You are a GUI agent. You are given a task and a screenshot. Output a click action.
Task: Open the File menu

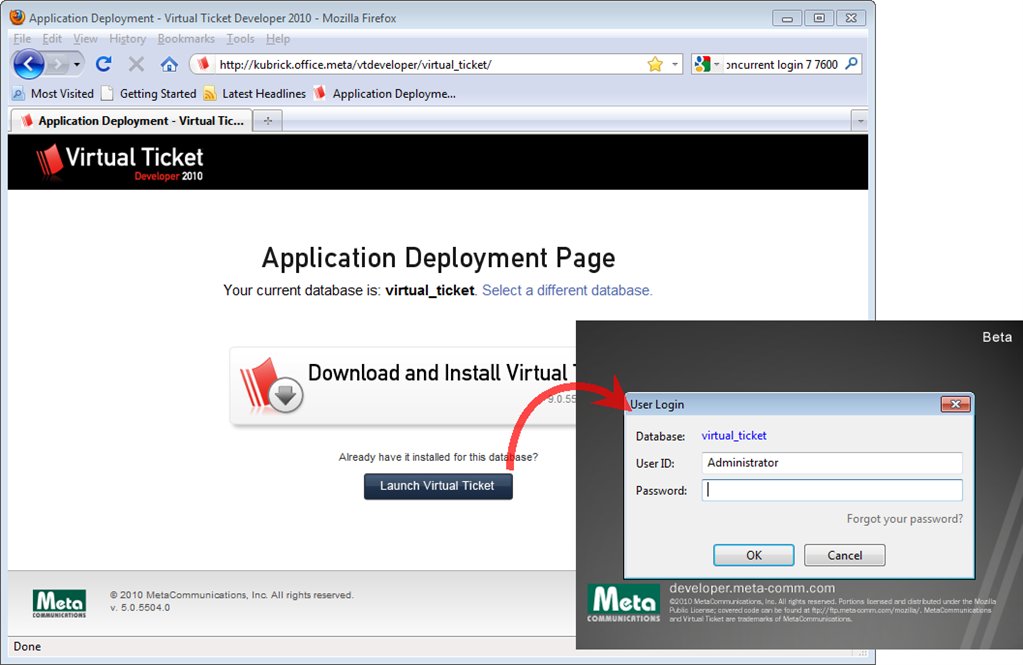click(x=22, y=39)
